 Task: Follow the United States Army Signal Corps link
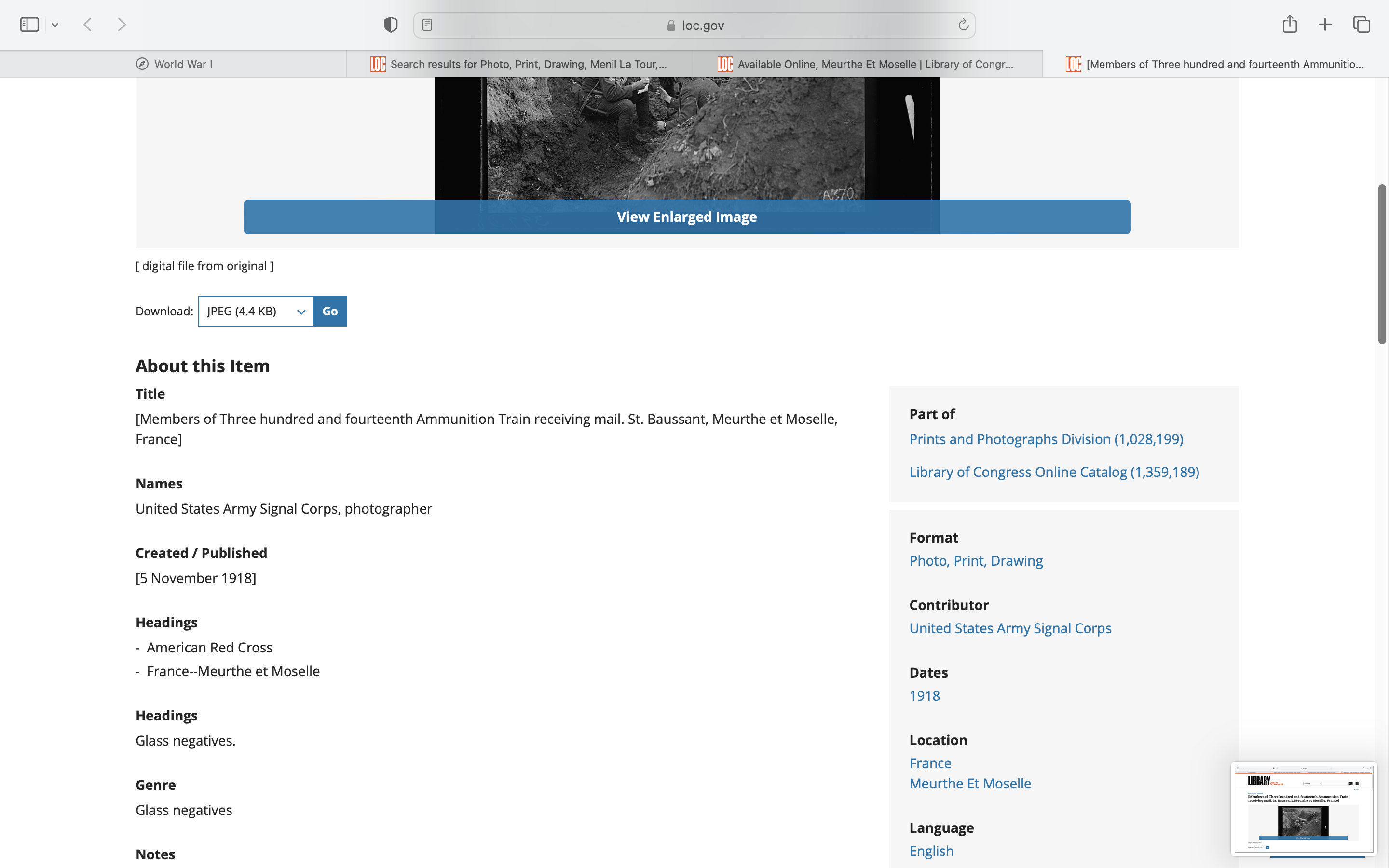point(1010,628)
